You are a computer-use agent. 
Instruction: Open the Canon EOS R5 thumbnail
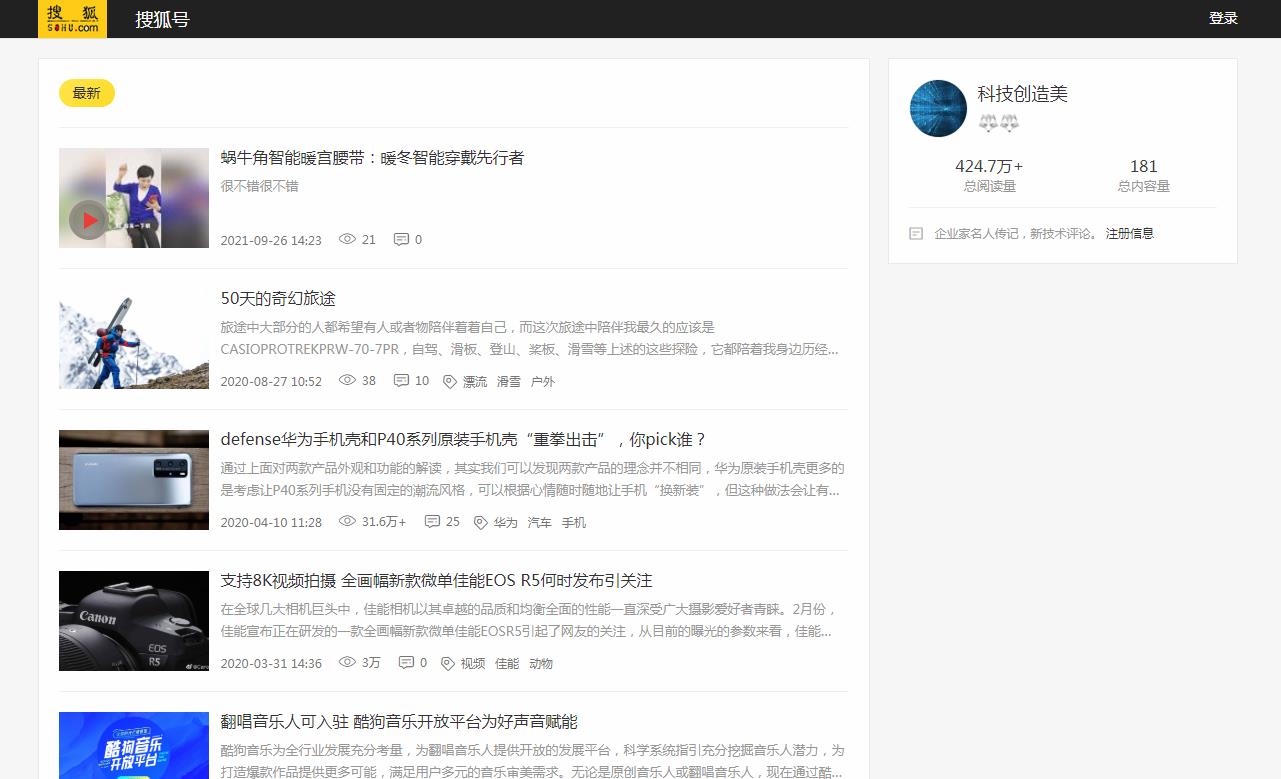pos(134,621)
